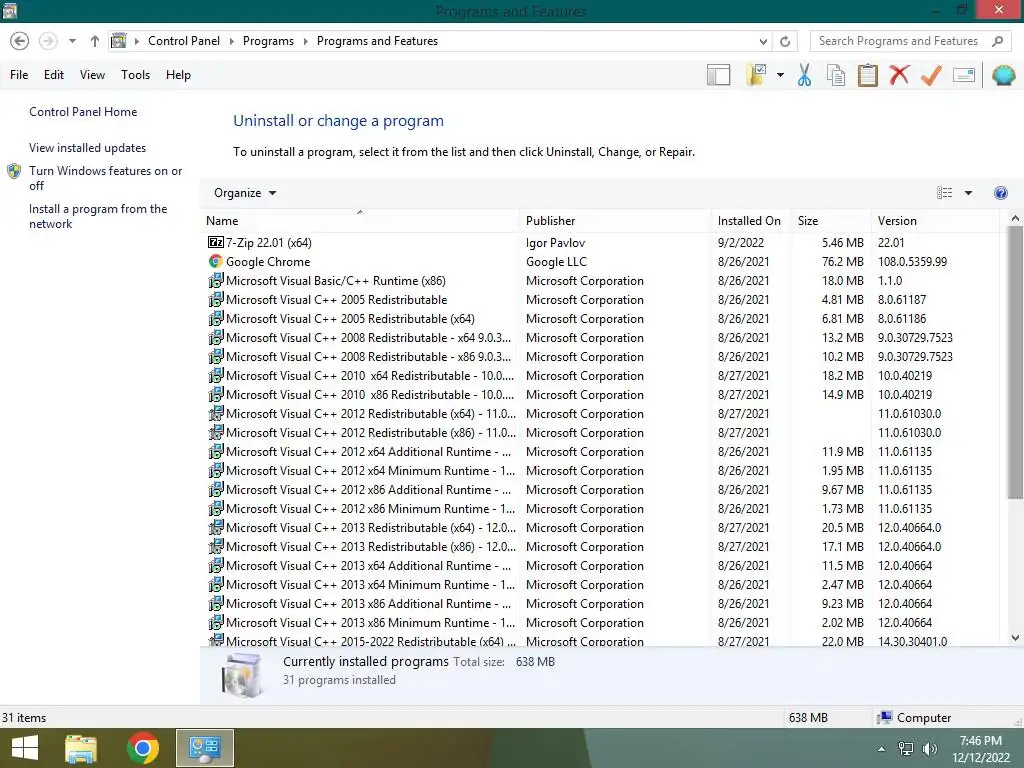Image resolution: width=1024 pixels, height=768 pixels.
Task: Sort list by Name column header
Action: pos(359,221)
